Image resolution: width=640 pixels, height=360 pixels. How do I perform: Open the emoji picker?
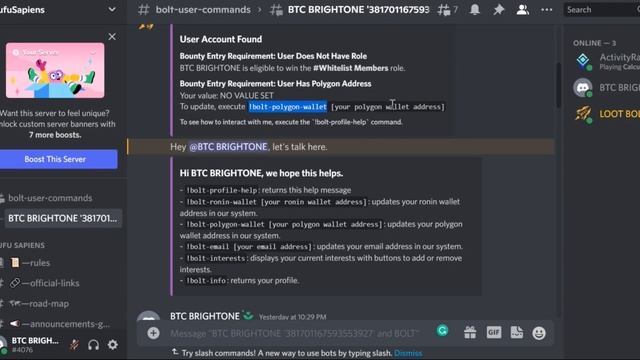pyautogui.click(x=539, y=333)
